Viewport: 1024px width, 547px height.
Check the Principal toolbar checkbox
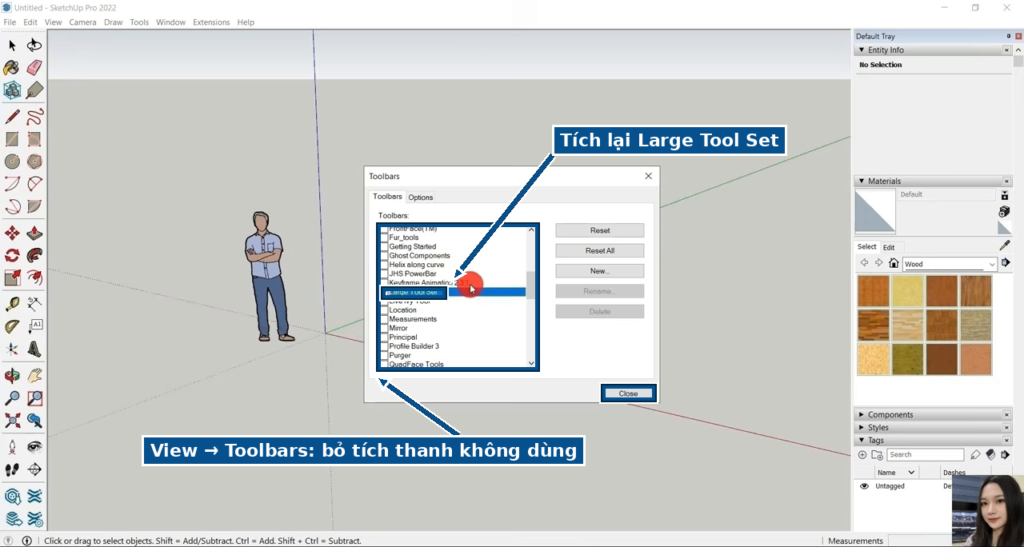[384, 337]
